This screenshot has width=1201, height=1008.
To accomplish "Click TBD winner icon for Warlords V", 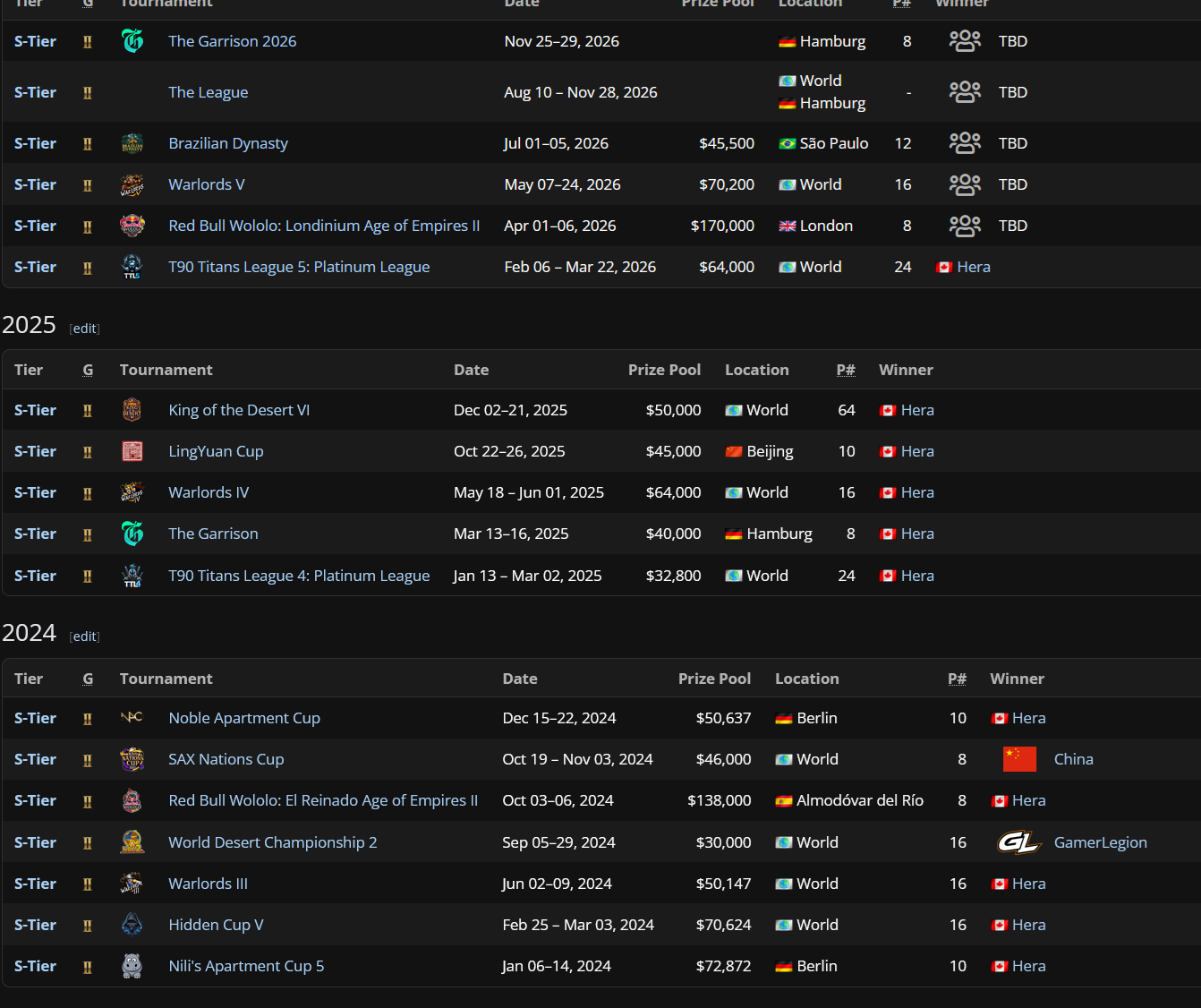I will pyautogui.click(x=965, y=184).
